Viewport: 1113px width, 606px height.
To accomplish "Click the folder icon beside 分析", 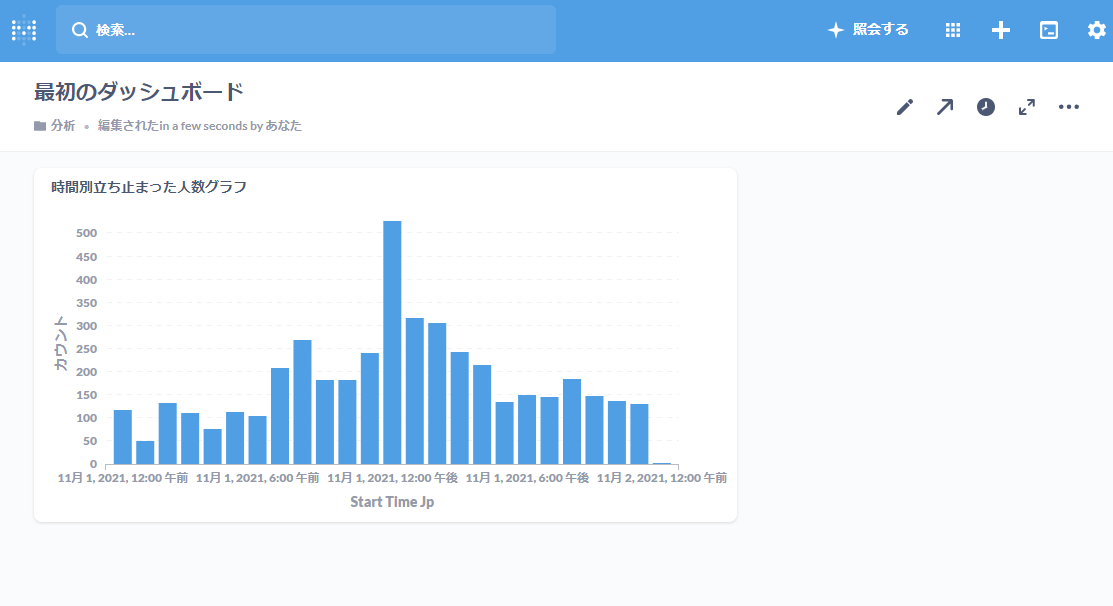I will (40, 126).
